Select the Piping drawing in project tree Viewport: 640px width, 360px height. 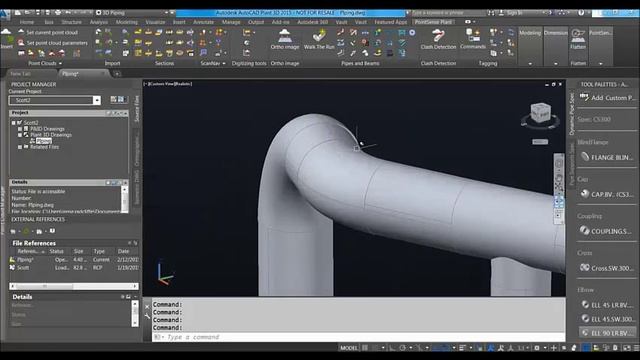point(44,141)
